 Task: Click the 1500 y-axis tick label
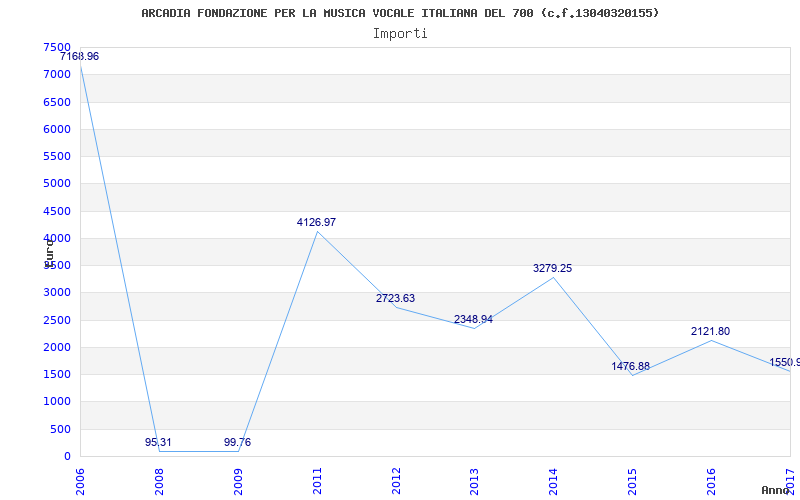tap(57, 374)
